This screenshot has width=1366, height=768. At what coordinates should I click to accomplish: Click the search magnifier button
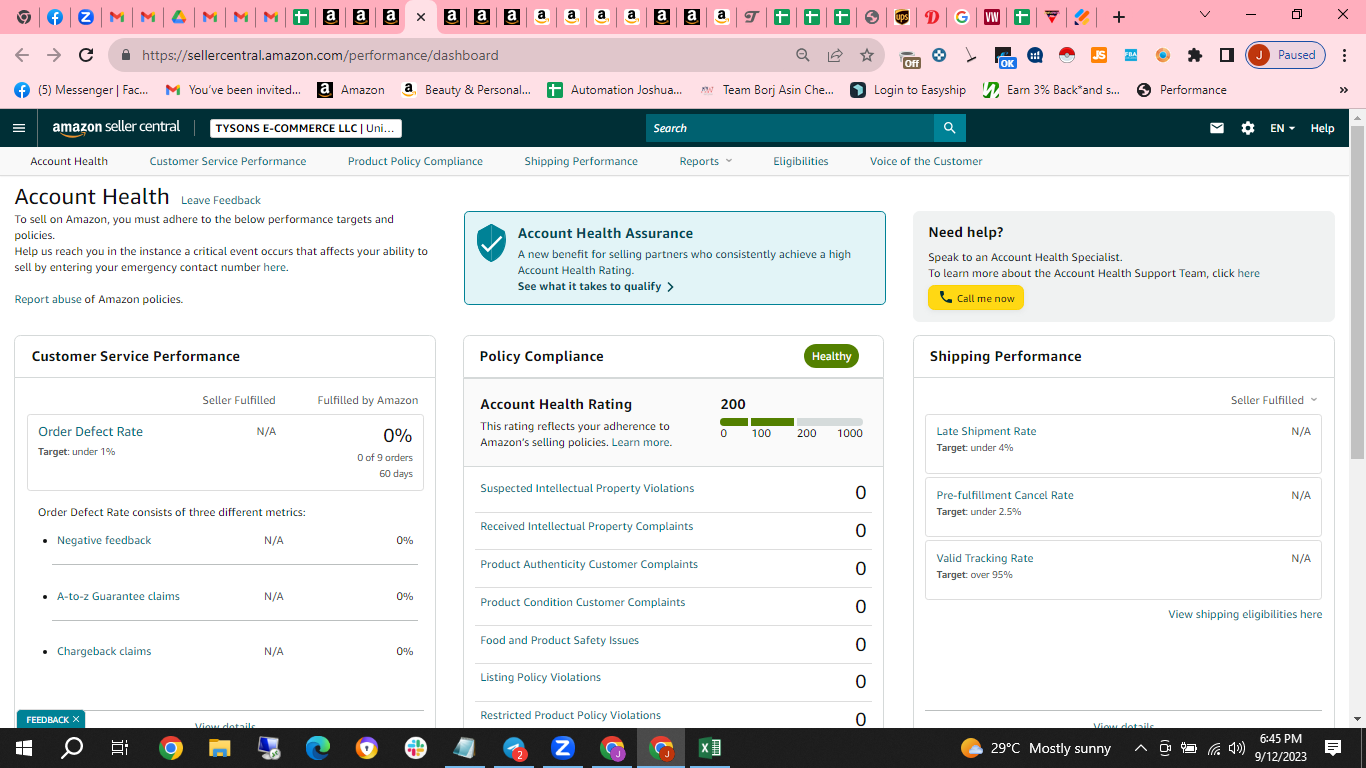pos(949,128)
